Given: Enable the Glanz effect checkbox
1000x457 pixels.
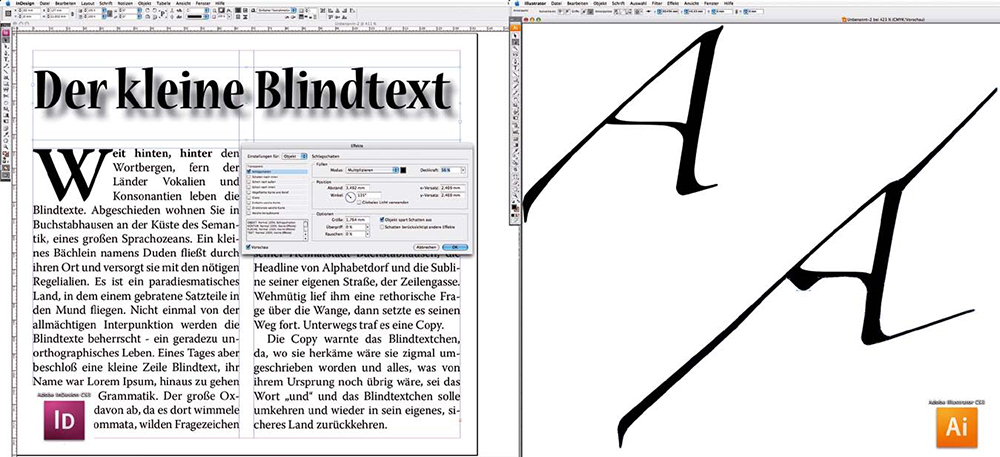Looking at the screenshot, I should pos(249,198).
